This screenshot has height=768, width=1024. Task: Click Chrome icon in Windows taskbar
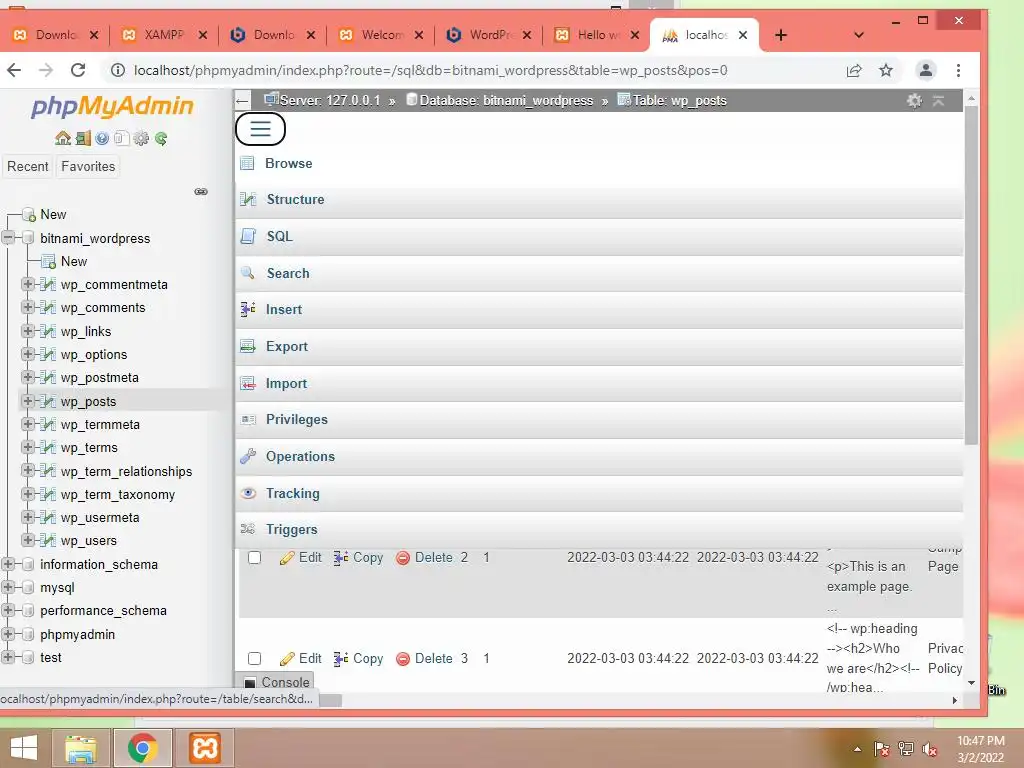142,748
